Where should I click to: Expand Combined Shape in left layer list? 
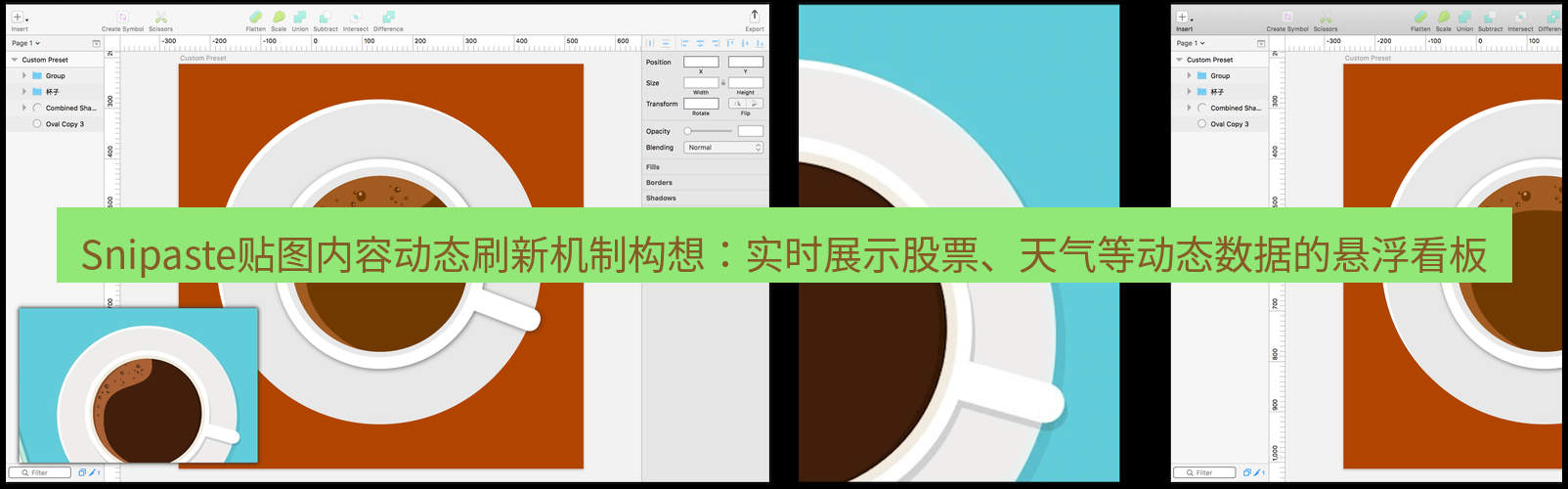coord(24,108)
